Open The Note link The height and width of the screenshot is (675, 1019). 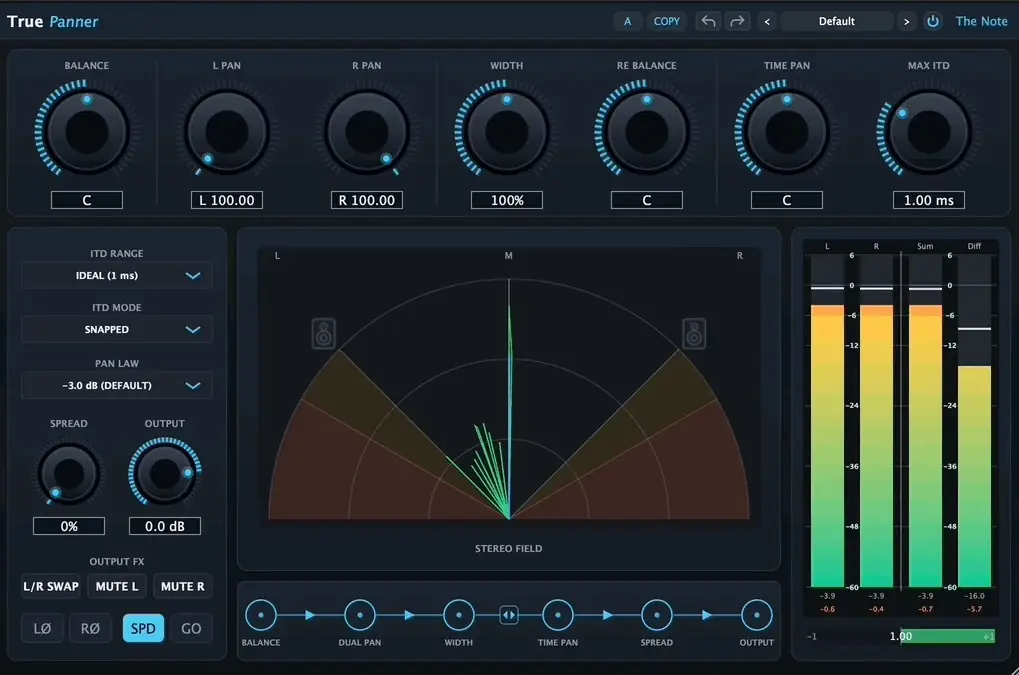coord(981,21)
